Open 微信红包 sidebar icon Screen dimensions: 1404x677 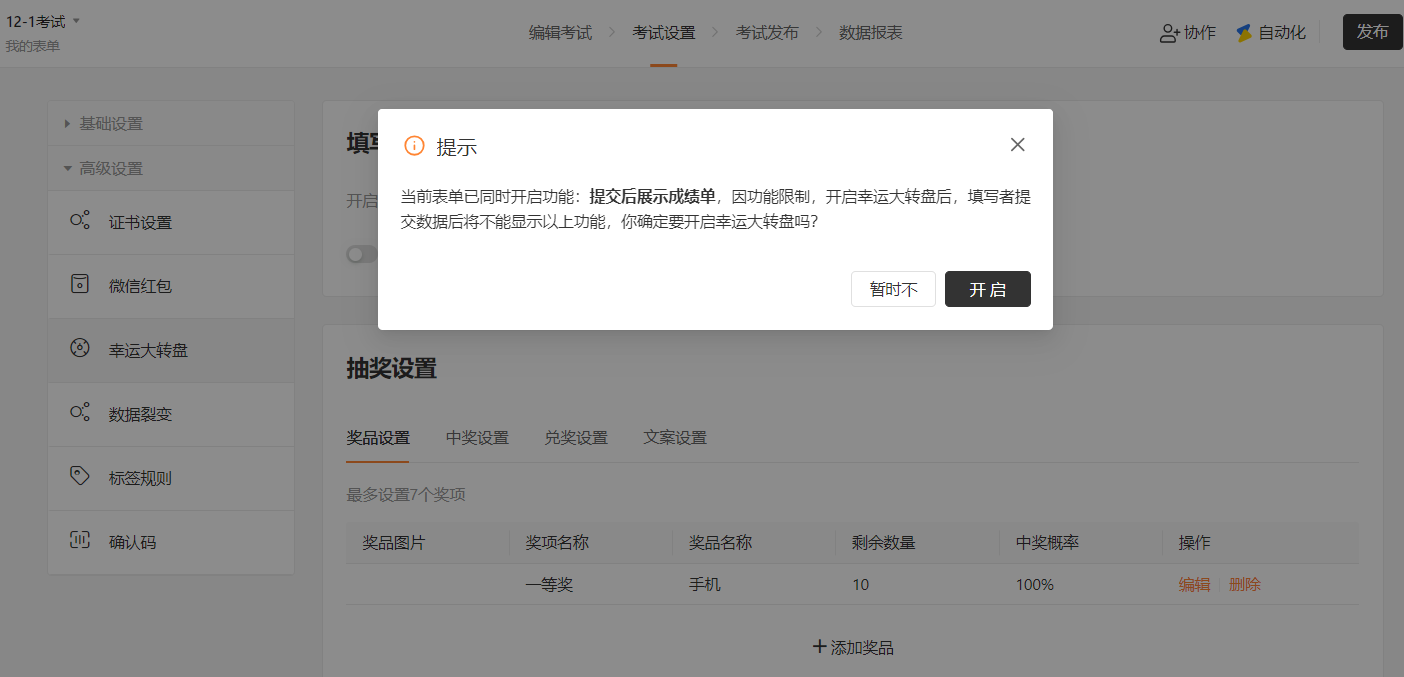(x=80, y=285)
